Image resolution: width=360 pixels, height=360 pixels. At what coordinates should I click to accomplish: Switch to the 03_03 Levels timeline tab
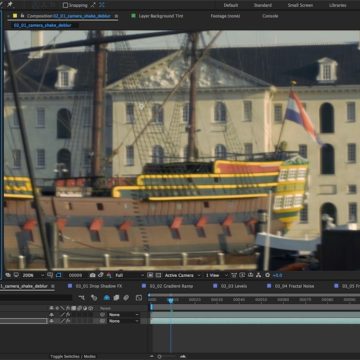point(234,286)
